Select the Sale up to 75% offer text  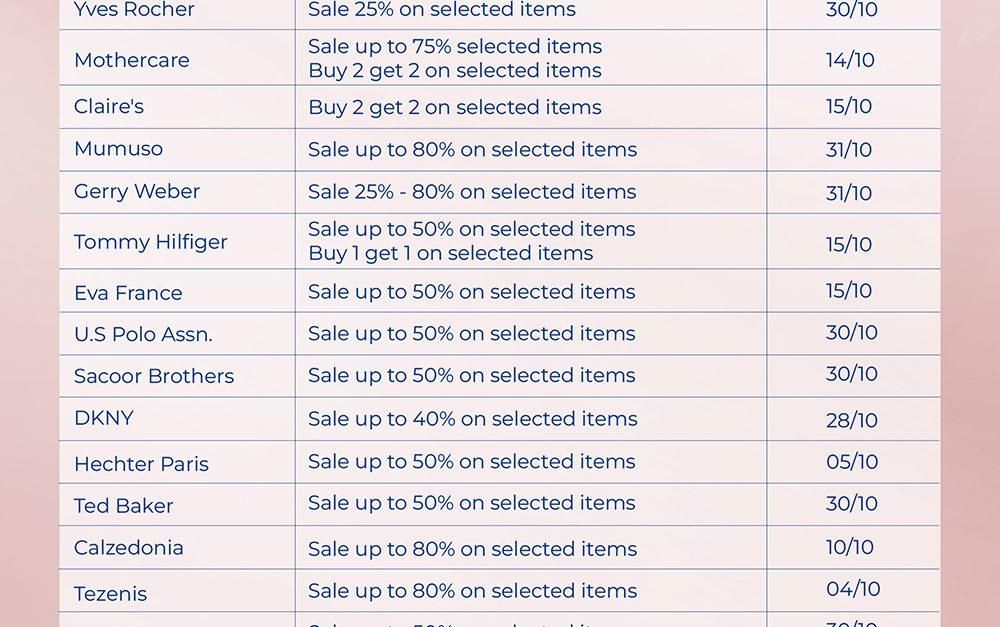pos(455,46)
